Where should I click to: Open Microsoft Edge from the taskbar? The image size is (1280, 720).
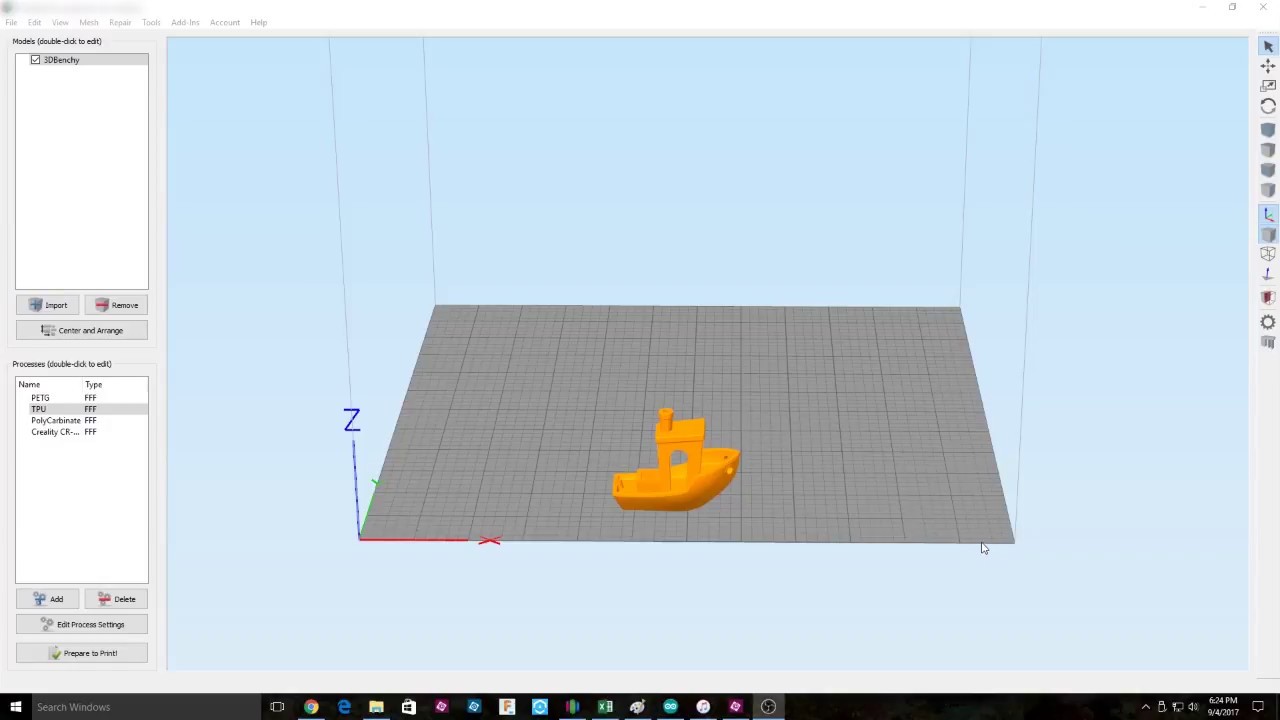pos(344,707)
